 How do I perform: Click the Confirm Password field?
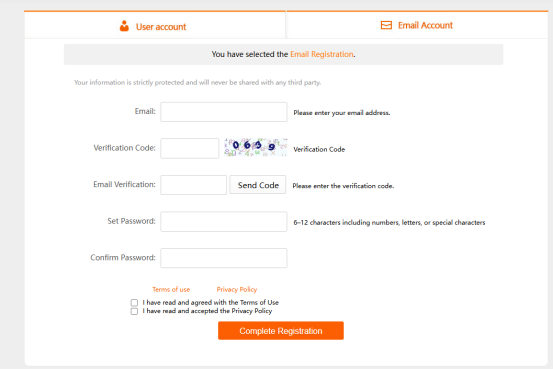pyautogui.click(x=224, y=258)
